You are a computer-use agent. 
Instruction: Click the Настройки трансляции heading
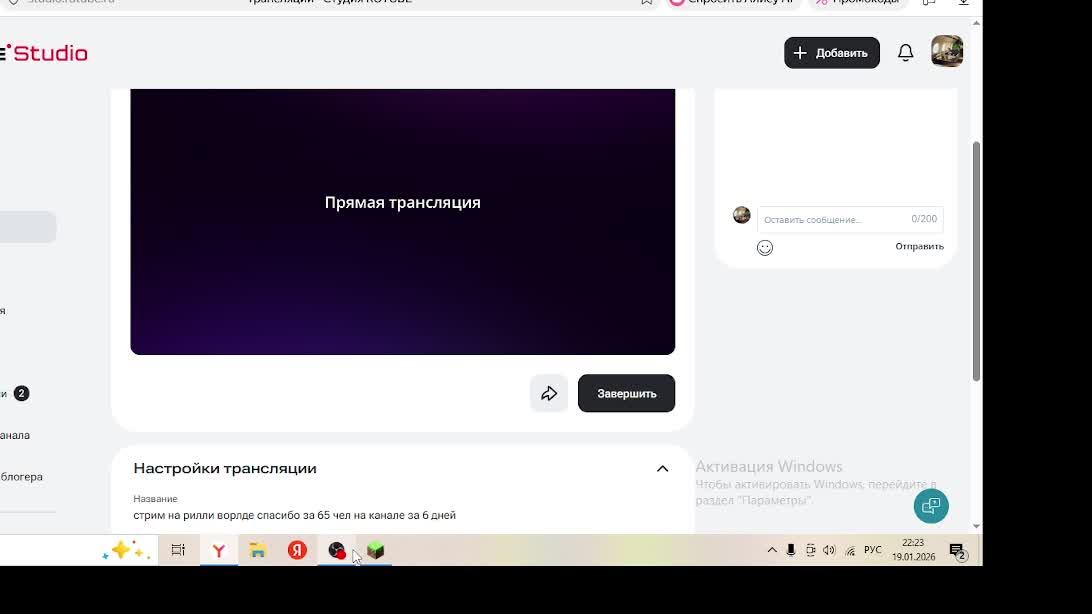point(225,469)
